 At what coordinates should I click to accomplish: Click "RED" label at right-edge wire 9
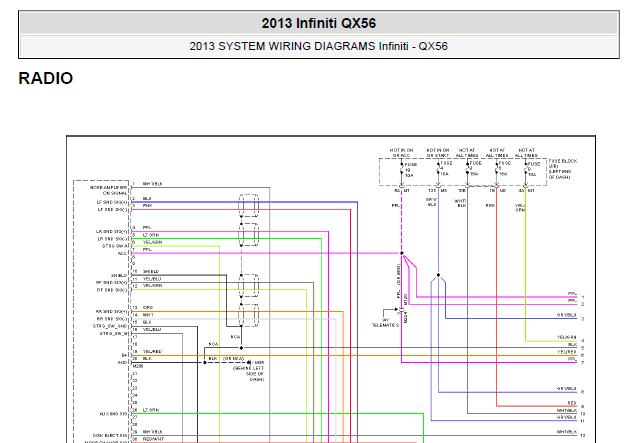click(x=572, y=403)
